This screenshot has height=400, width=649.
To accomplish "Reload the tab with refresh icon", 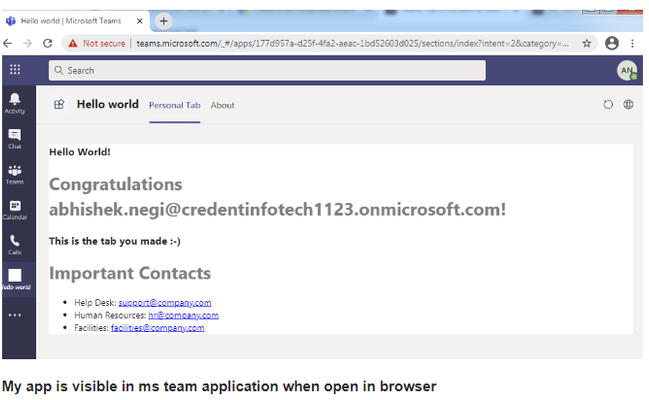I will pyautogui.click(x=608, y=105).
